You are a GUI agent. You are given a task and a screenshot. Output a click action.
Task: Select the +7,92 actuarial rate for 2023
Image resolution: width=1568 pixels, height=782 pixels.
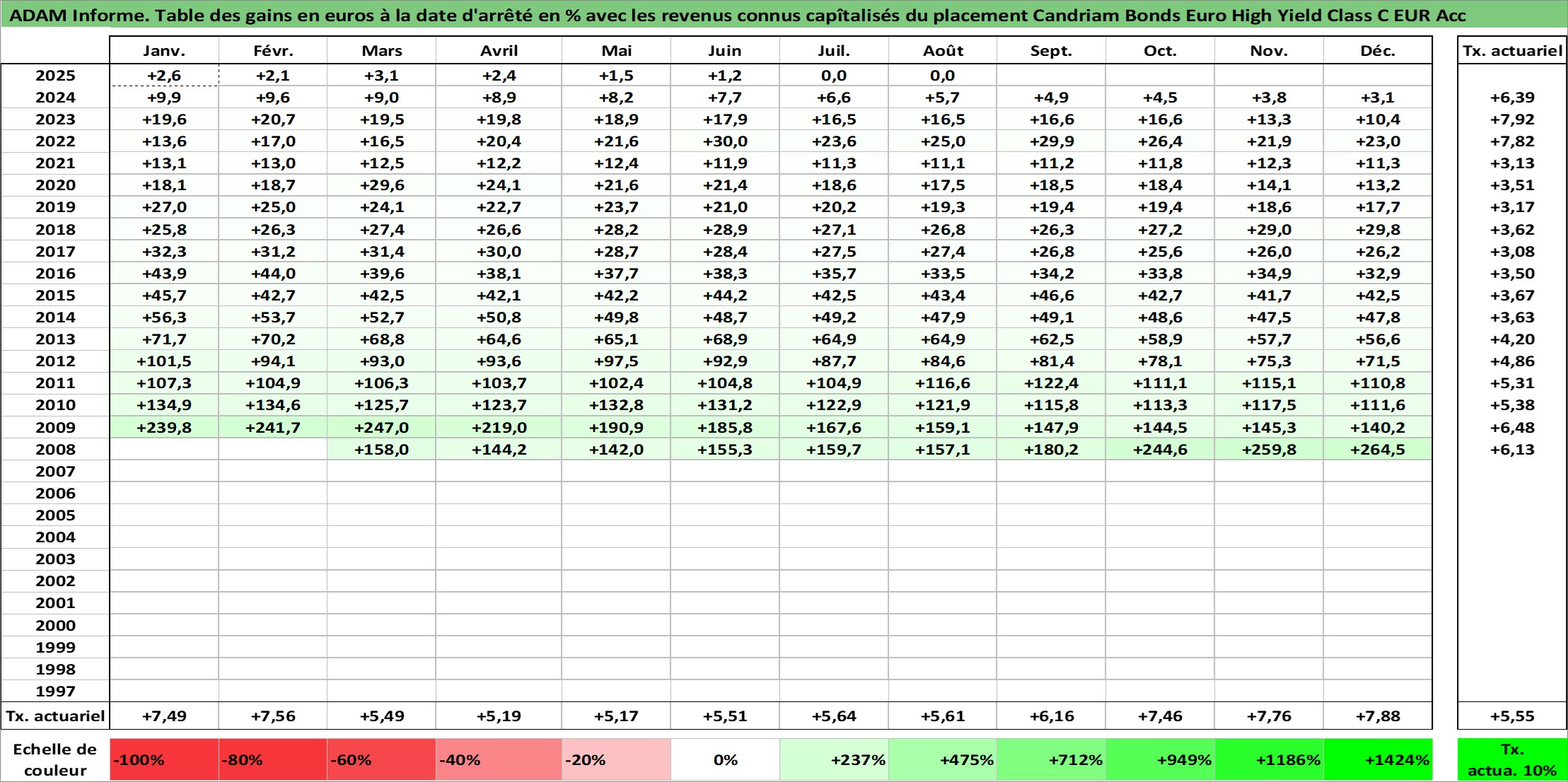point(1512,119)
